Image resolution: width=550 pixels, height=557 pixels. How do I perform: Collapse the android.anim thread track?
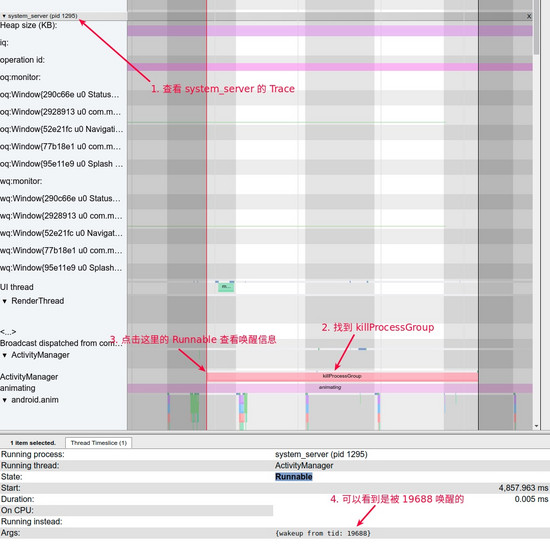(x=5, y=400)
